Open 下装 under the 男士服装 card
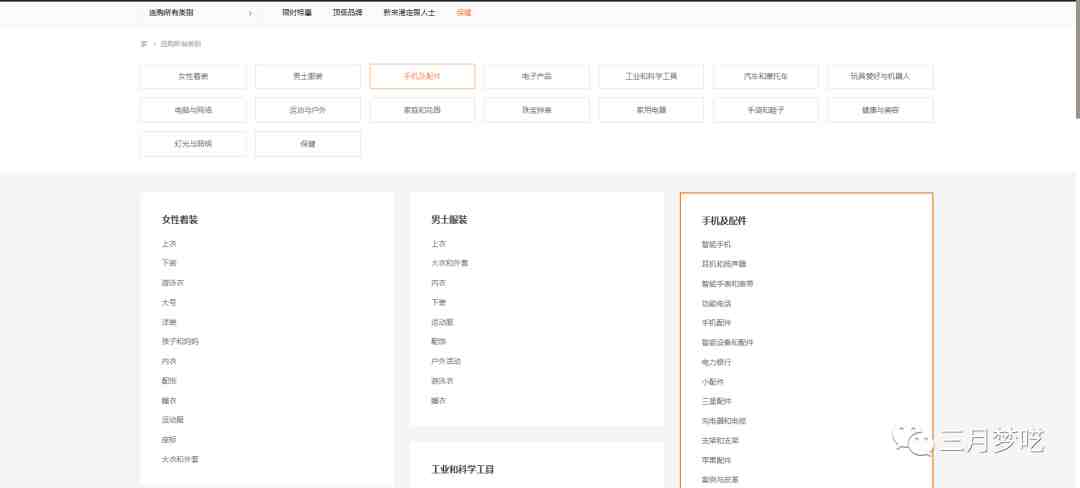Viewport: 1080px width, 488px height. pos(439,302)
